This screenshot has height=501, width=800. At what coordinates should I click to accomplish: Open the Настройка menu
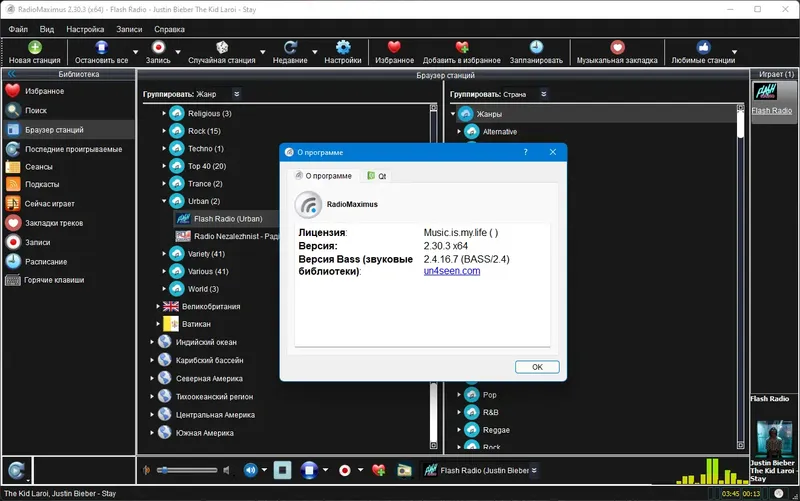pyautogui.click(x=85, y=30)
